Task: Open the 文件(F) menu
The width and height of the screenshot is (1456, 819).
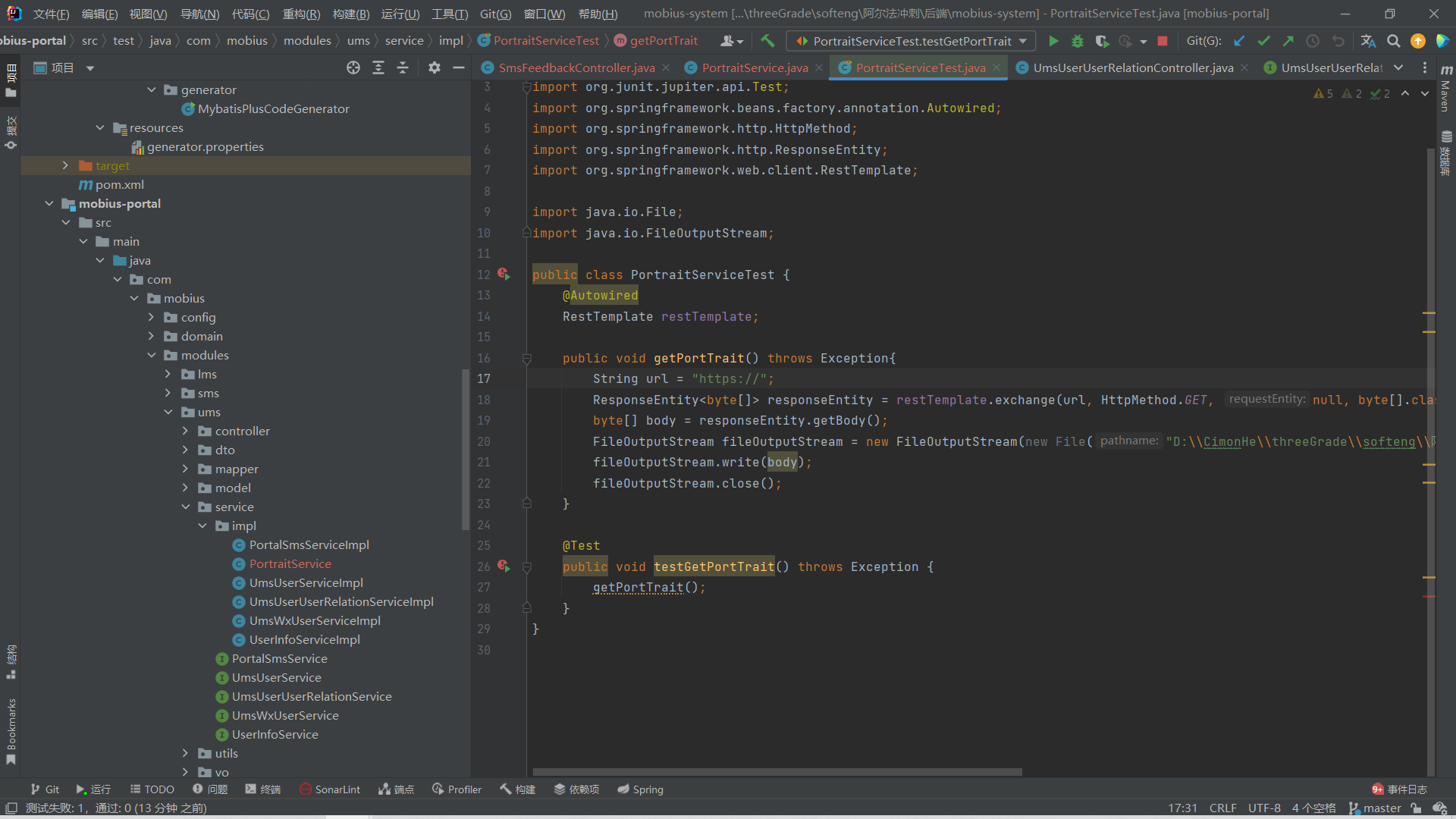Action: [51, 14]
